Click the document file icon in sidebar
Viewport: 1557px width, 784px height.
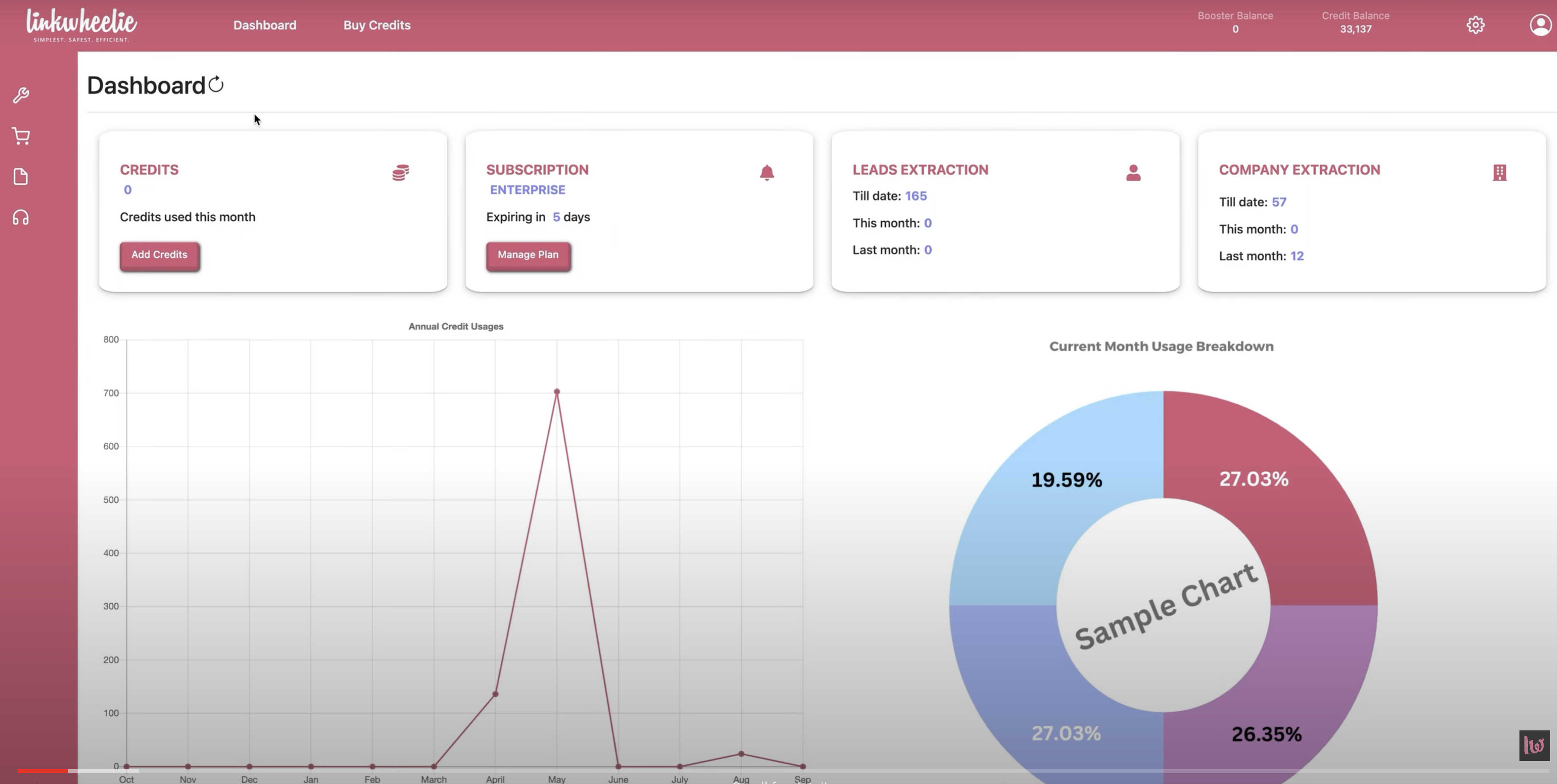pyautogui.click(x=21, y=176)
